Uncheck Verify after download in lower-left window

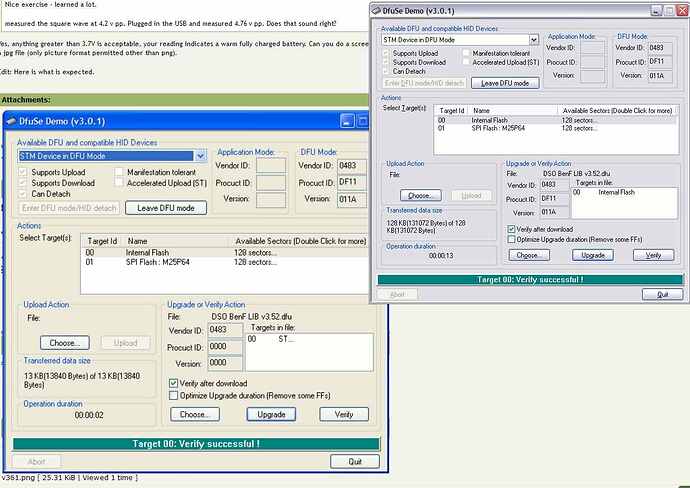pyautogui.click(x=173, y=383)
